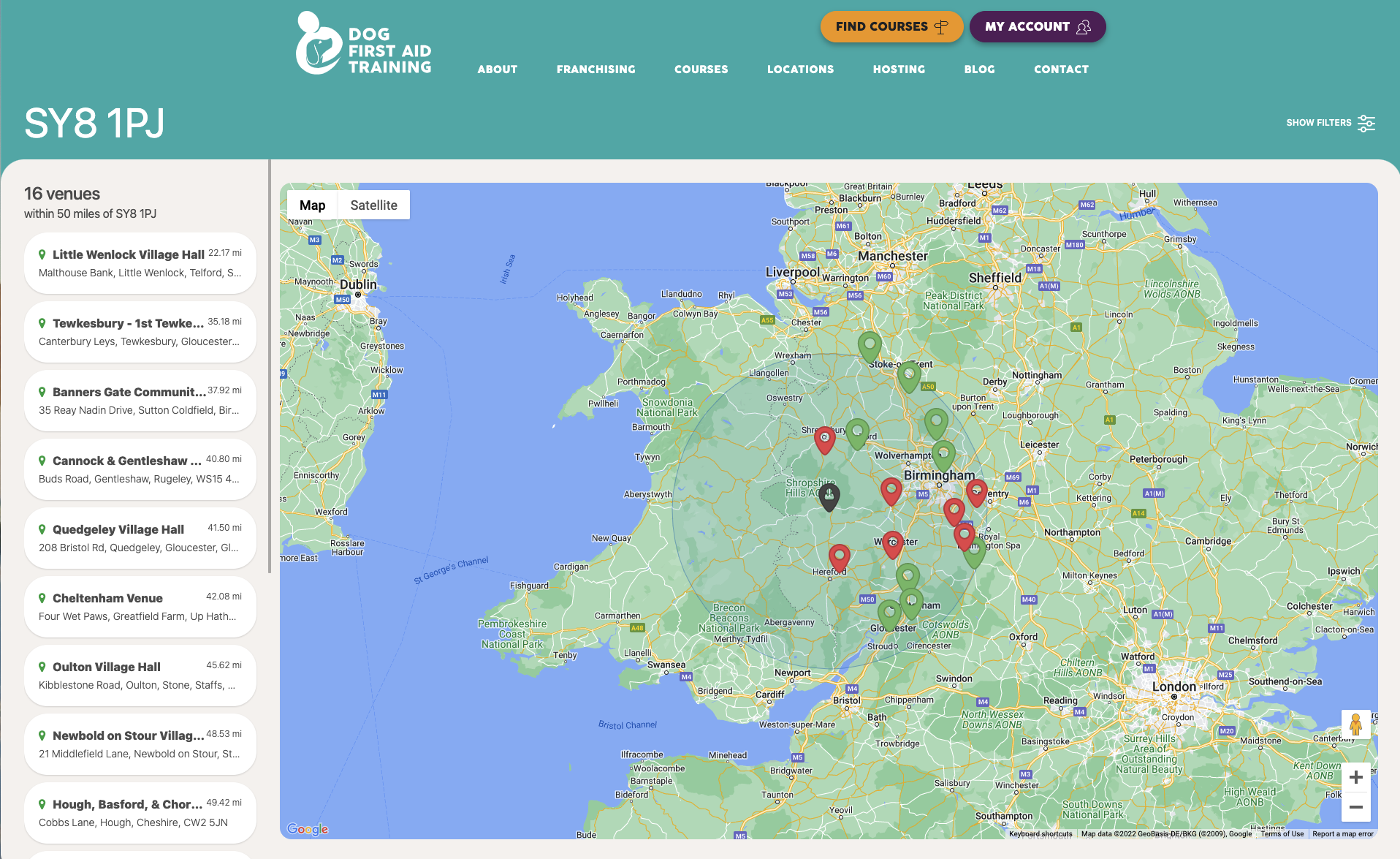Click the '16 venues' count text
1400x859 pixels.
point(62,194)
